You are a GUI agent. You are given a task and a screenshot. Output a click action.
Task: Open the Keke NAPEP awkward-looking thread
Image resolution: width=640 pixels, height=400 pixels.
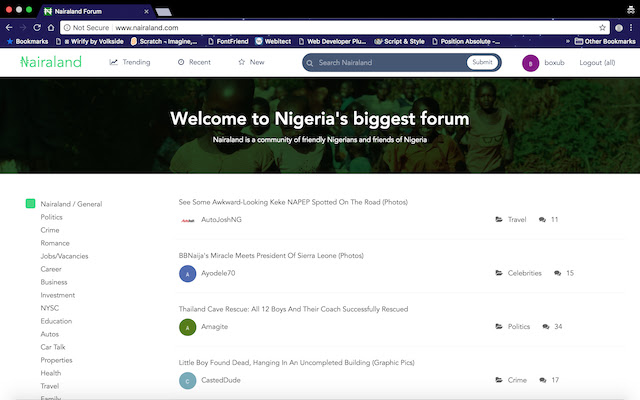[293, 202]
